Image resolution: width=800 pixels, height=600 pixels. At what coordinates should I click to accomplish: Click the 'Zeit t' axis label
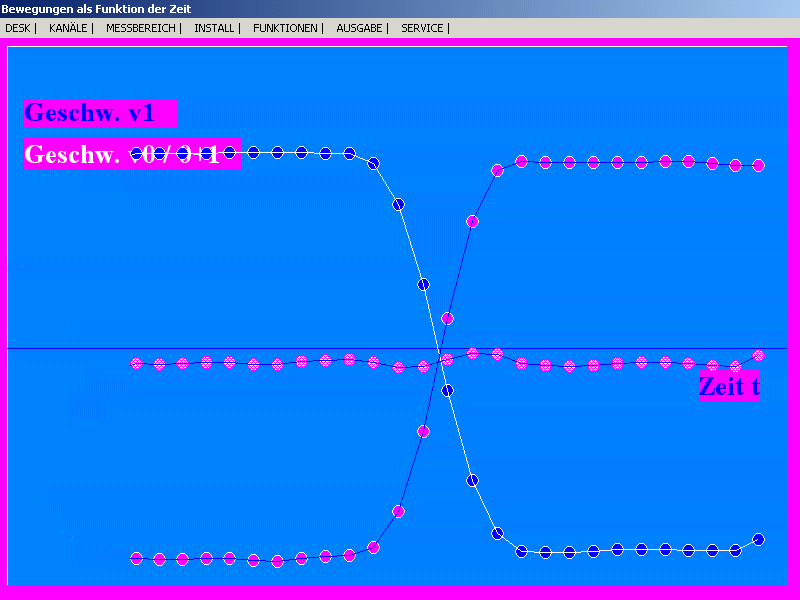[x=729, y=387]
